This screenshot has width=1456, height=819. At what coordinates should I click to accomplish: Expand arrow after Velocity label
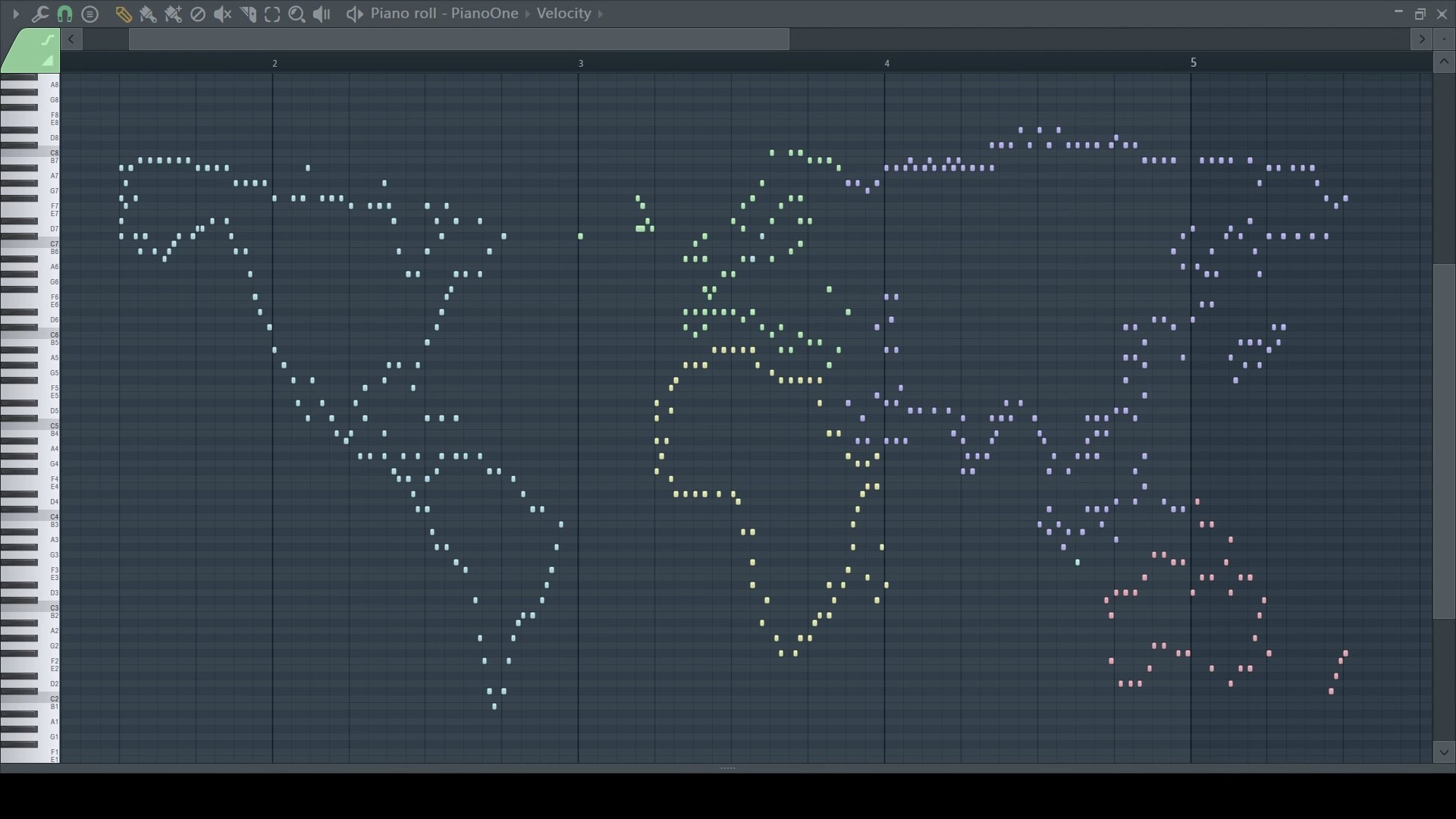click(x=601, y=14)
